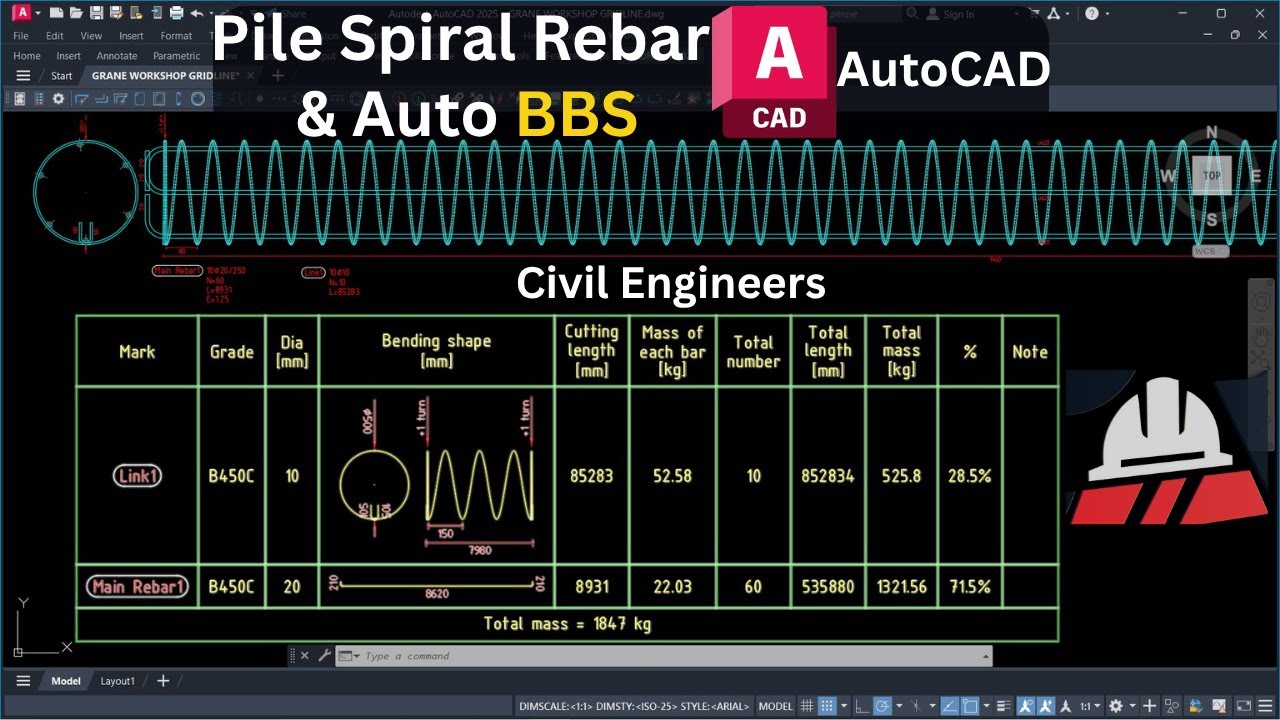
Task: Close the GRANE WORKSHOP GRIDLINE tab
Action: (x=251, y=76)
